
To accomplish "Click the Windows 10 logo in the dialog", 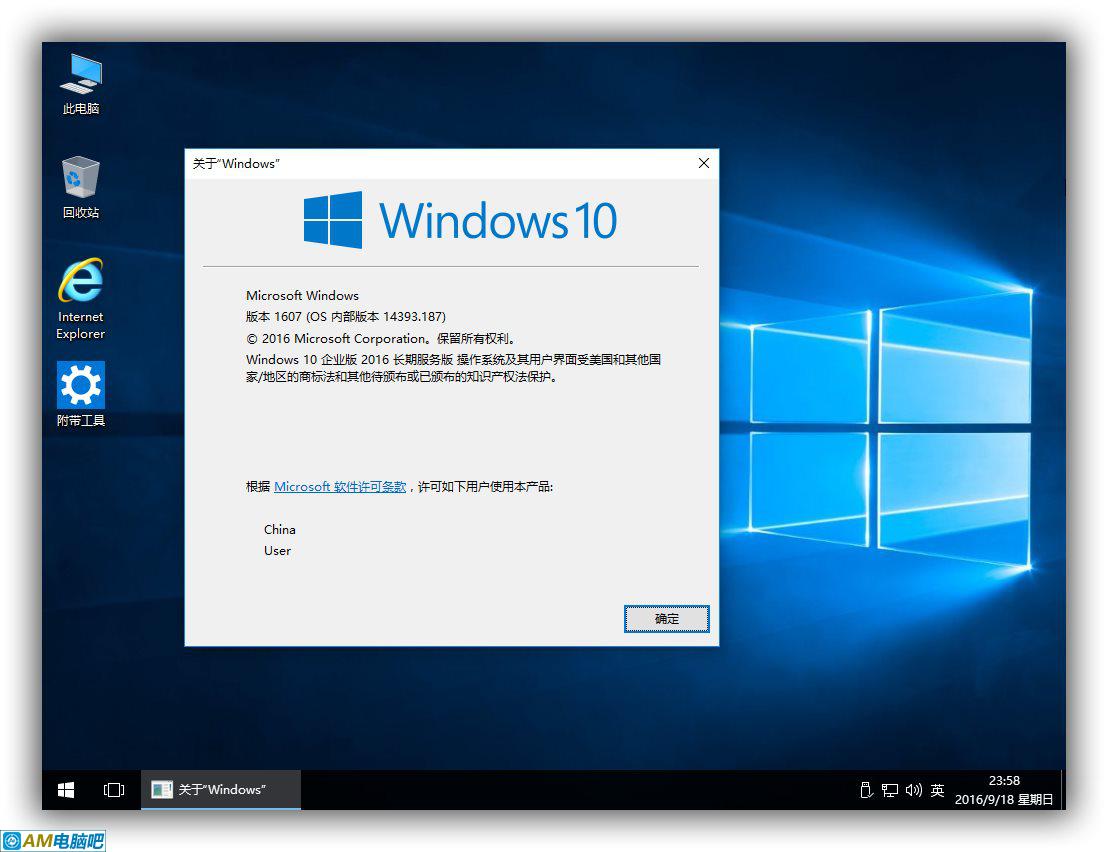I will click(460, 220).
